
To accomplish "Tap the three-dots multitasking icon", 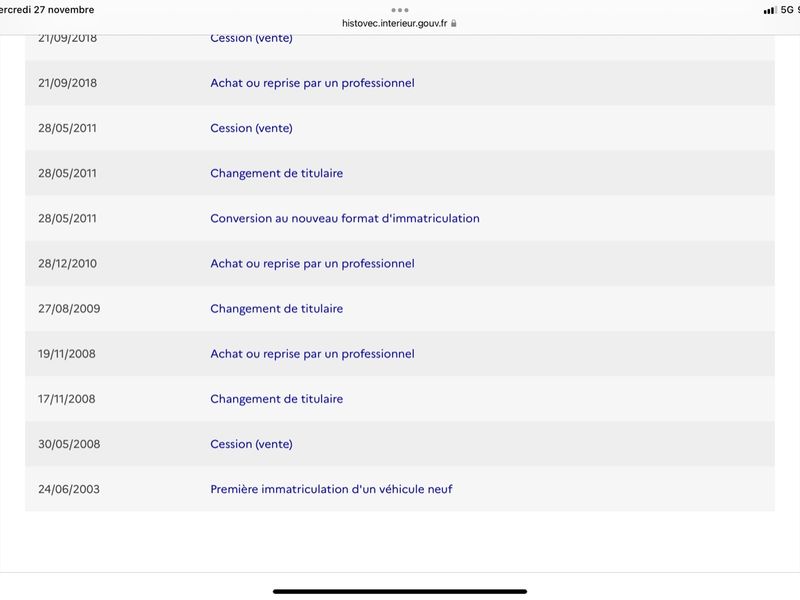I will tap(399, 10).
